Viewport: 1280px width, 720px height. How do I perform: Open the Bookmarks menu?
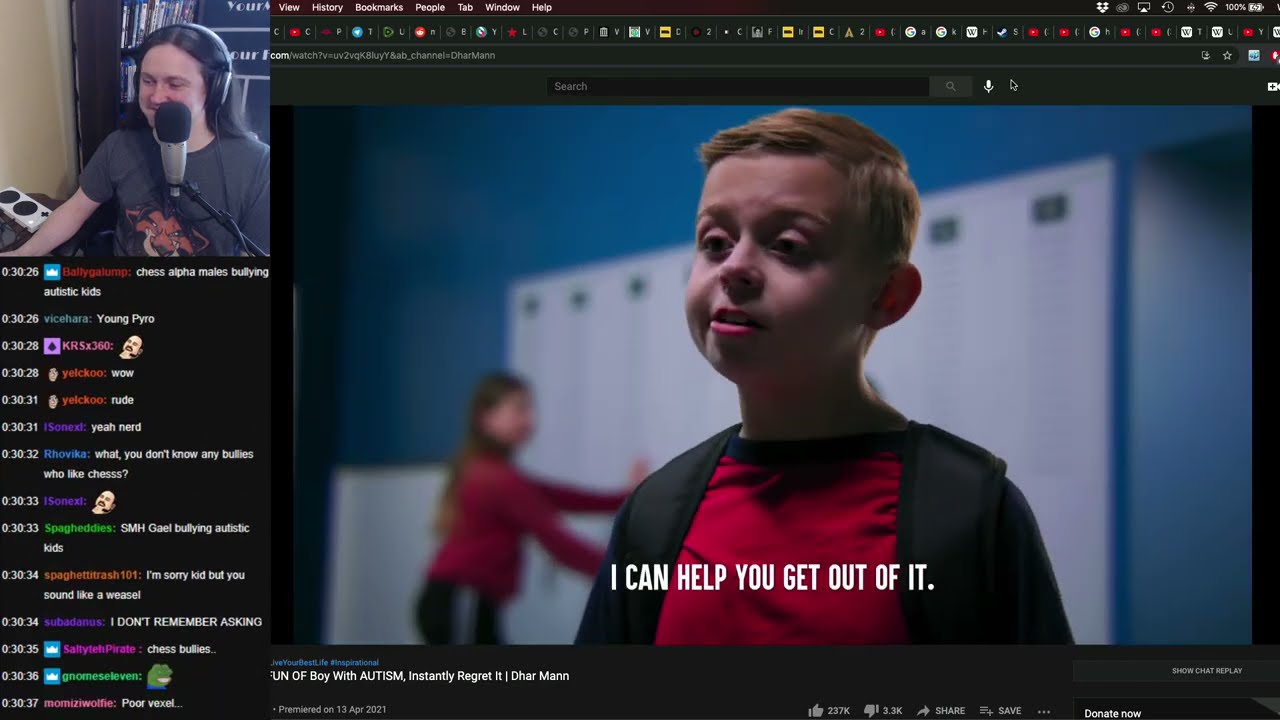[379, 7]
